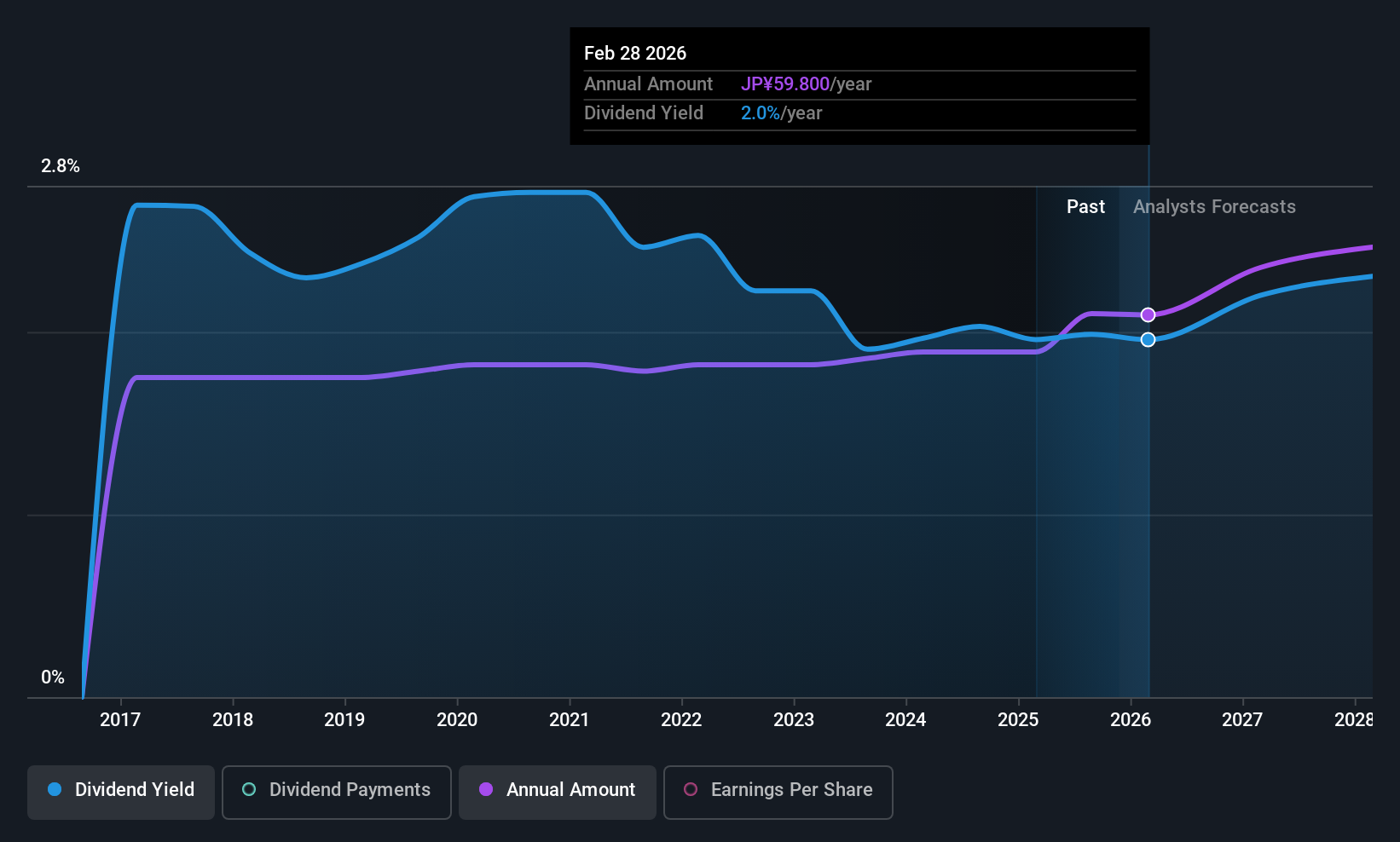Screen dimensions: 1400x842
Task: Click the blue Dividend Yield legend dot
Action: pos(55,789)
